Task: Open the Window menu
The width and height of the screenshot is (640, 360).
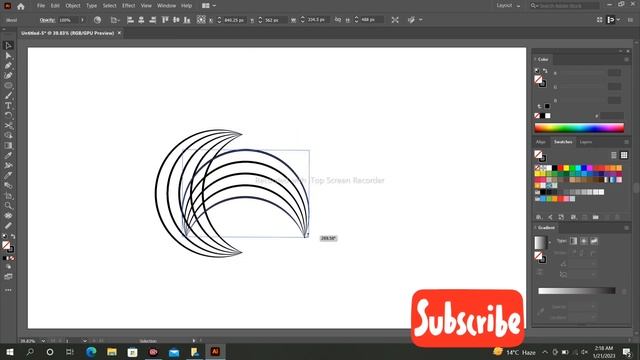Action: tap(167, 6)
